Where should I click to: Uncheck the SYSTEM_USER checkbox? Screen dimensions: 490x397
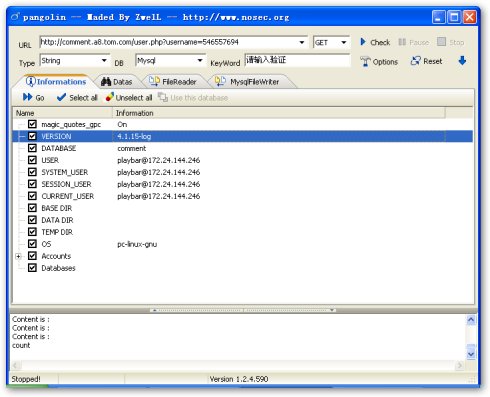click(x=32, y=172)
